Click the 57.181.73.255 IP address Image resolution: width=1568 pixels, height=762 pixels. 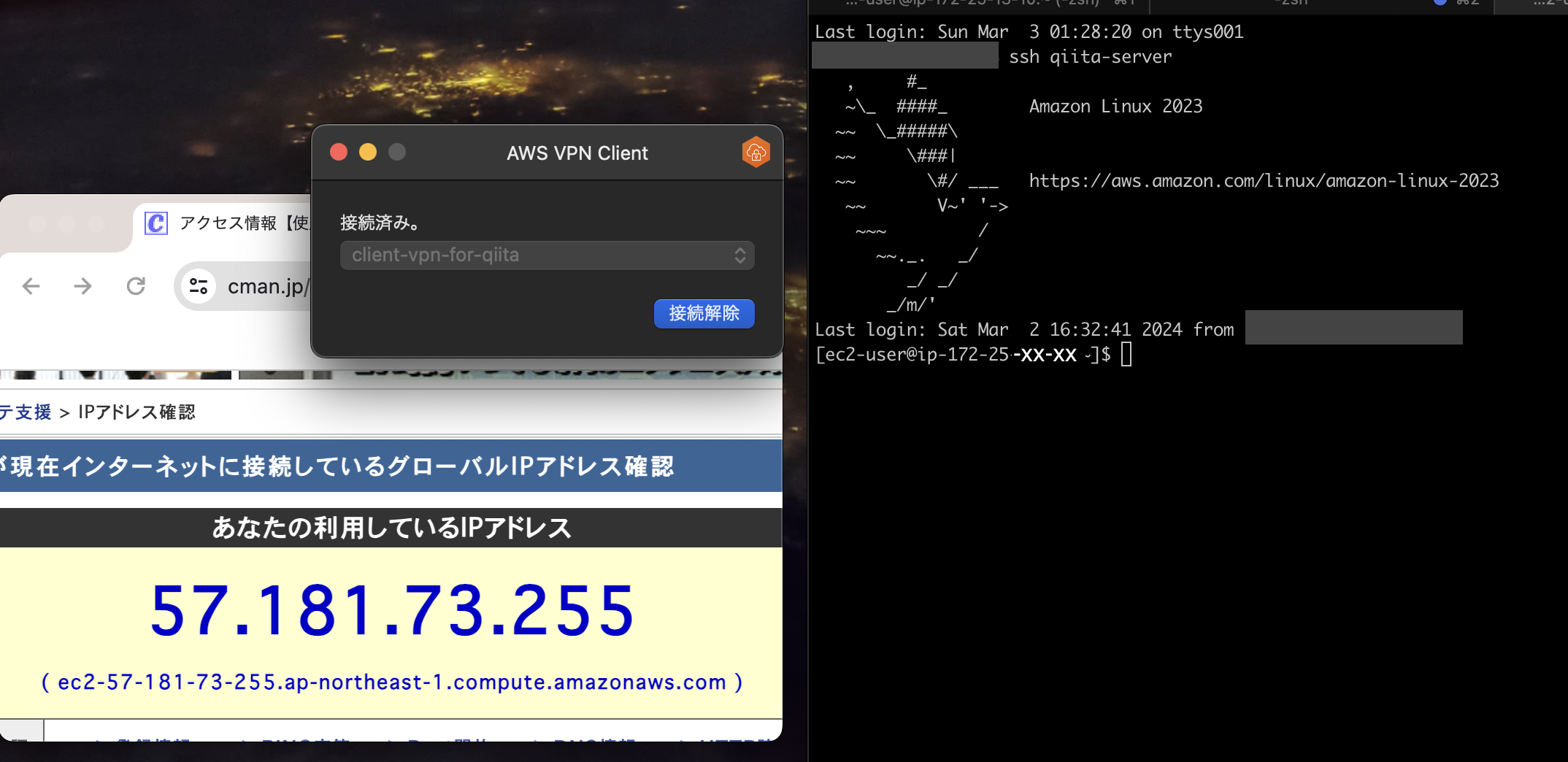coord(392,611)
